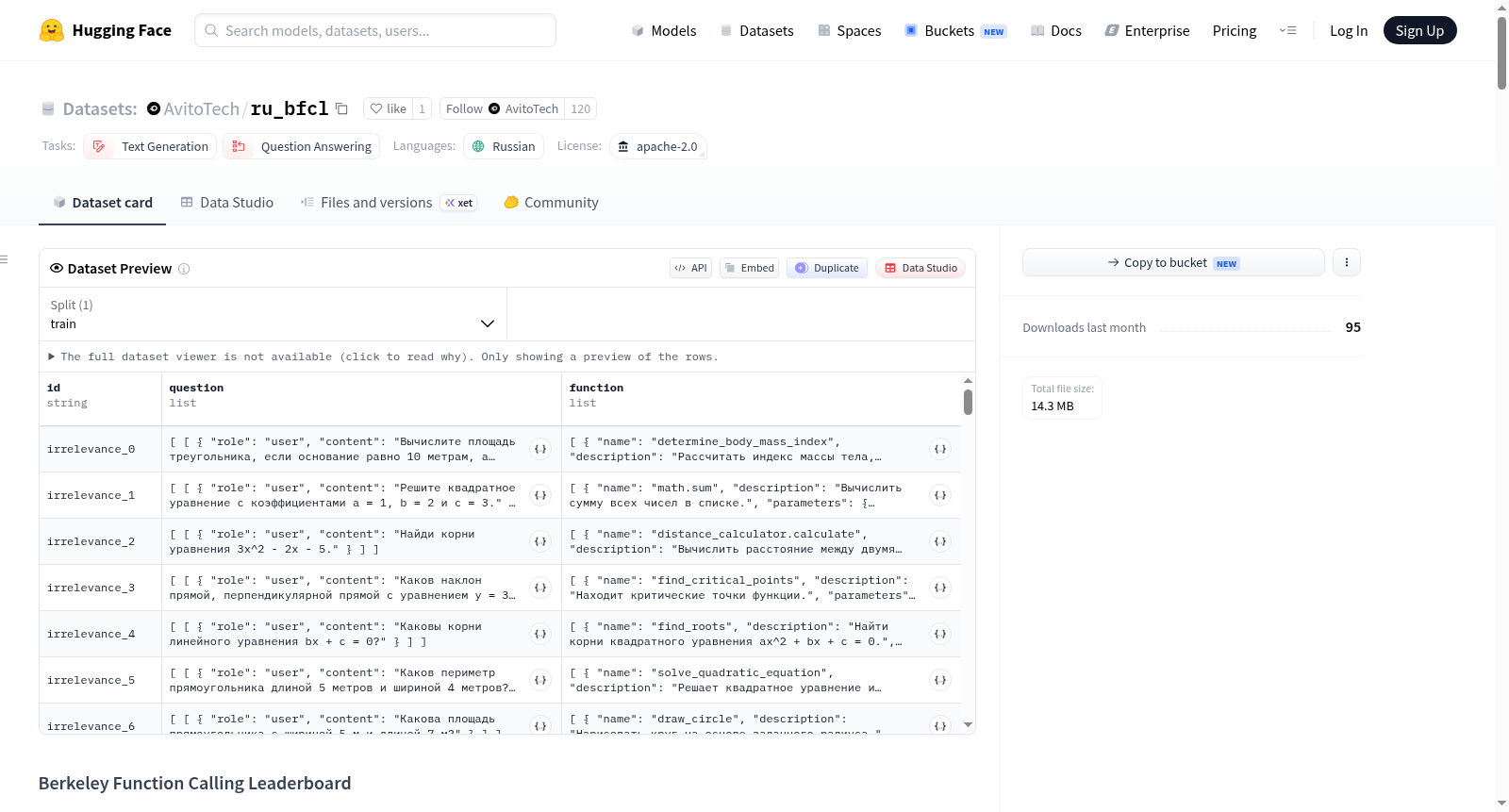This screenshot has height=812, width=1509.
Task: Expand question JSON for irrelevance_0 row
Action: click(x=540, y=449)
